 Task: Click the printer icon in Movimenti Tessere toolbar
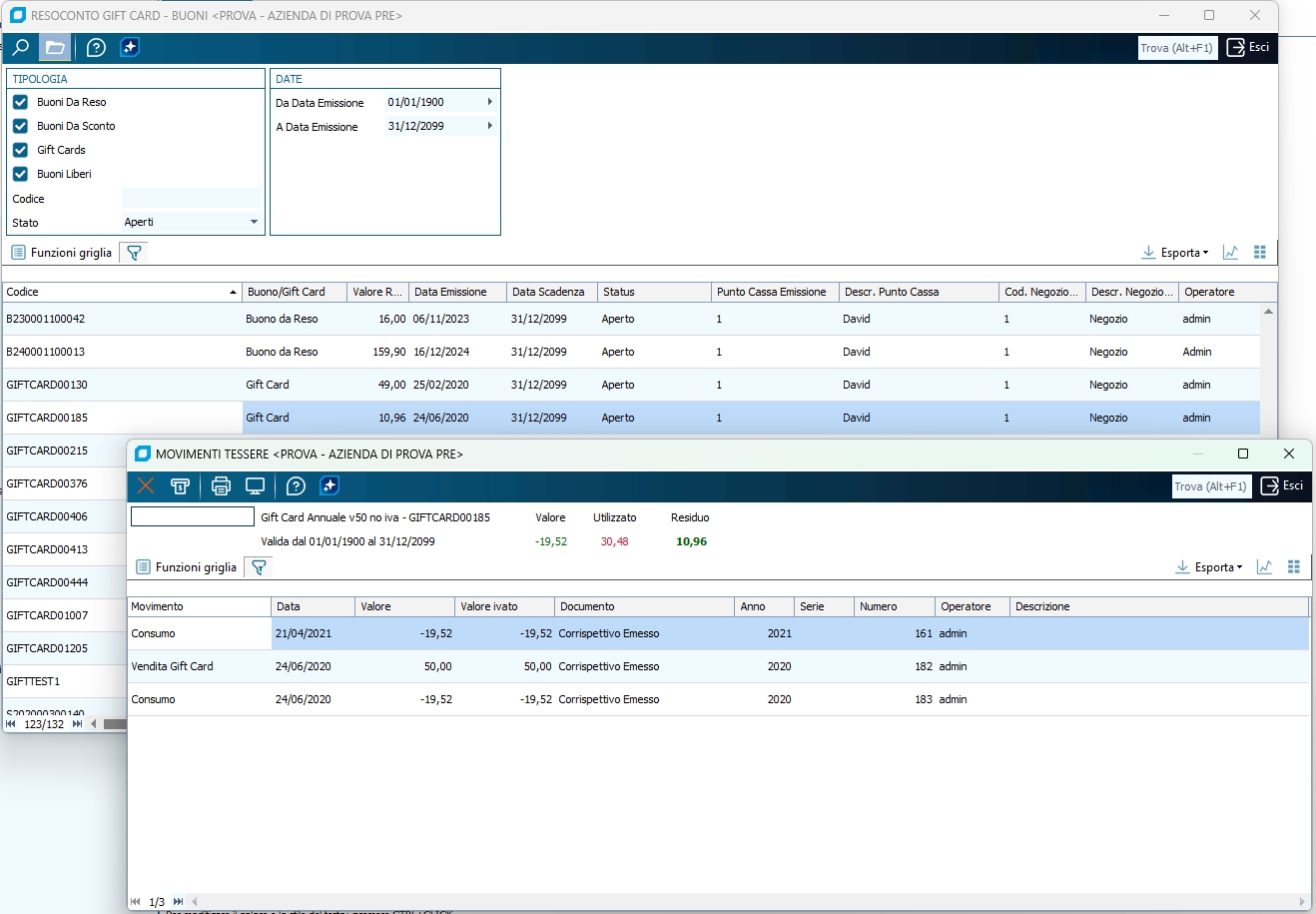click(x=221, y=486)
